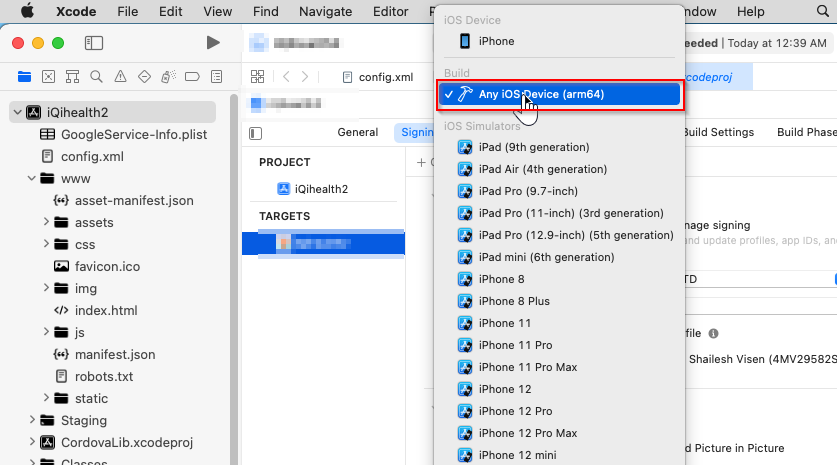The image size is (837, 465).
Task: Open the Find menu
Action: 265,11
